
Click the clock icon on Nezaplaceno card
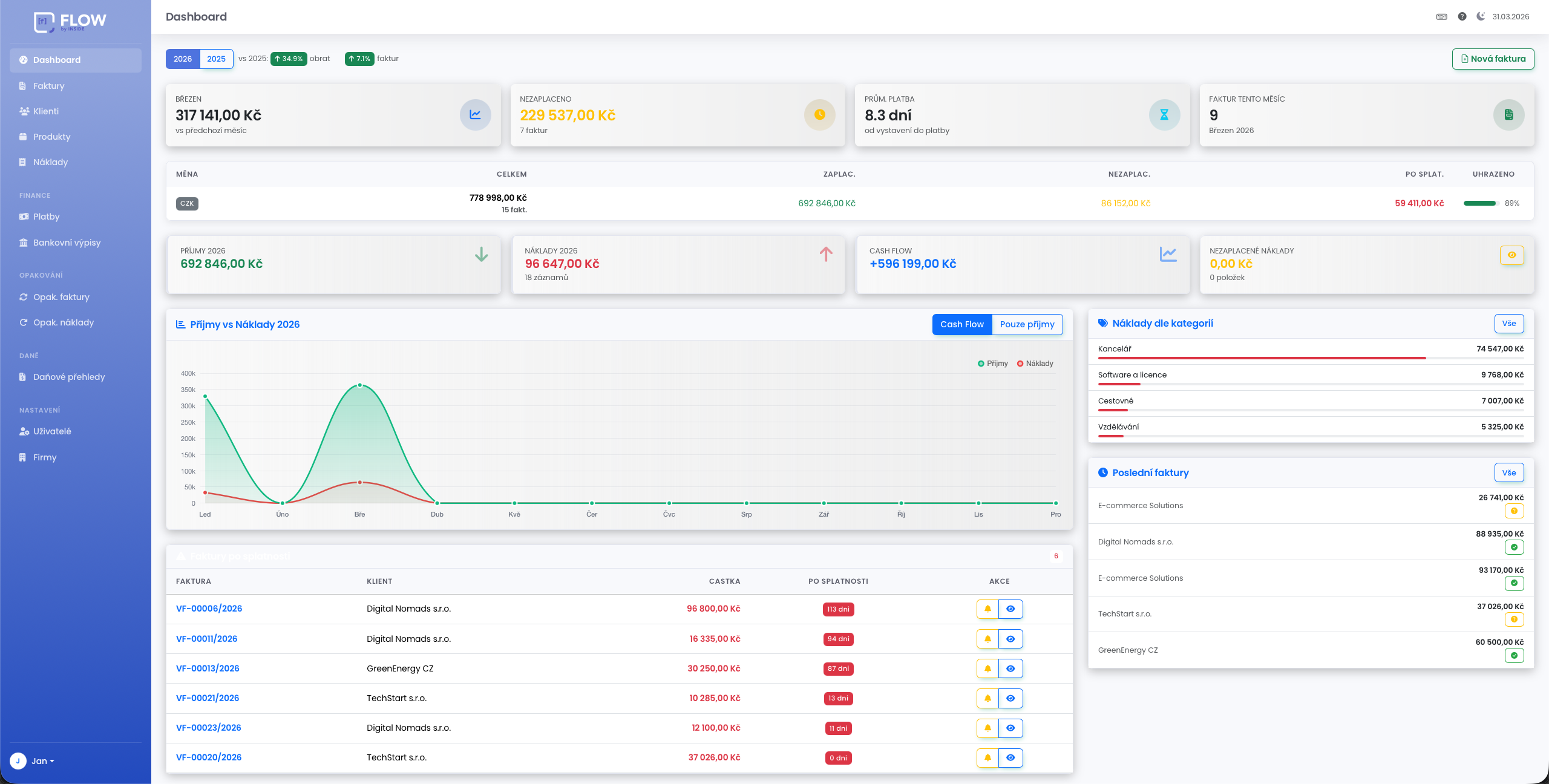tap(819, 115)
